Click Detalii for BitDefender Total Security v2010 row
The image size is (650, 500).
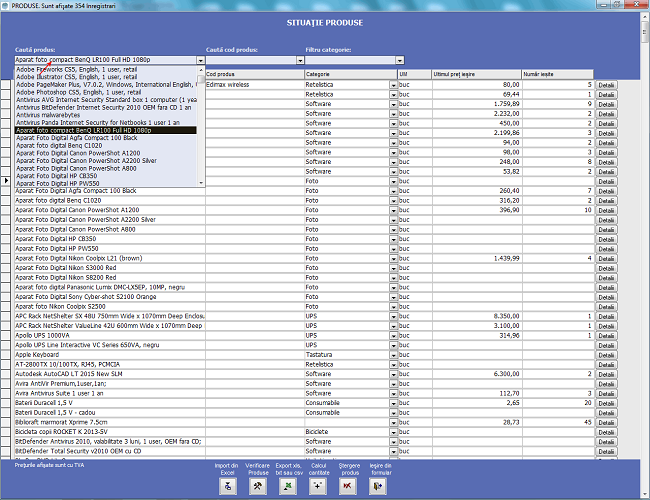tap(606, 451)
